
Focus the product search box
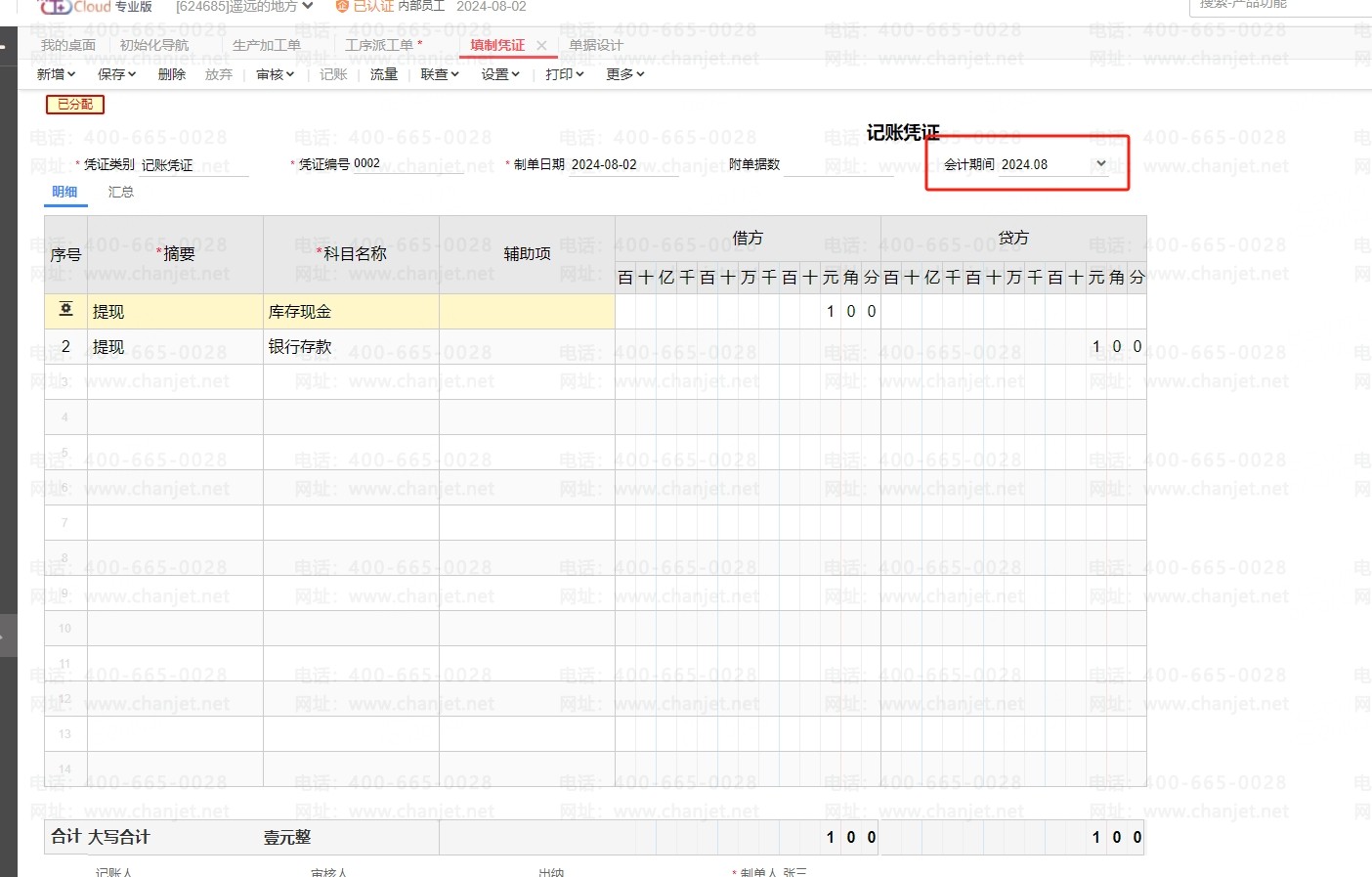[x=1280, y=6]
